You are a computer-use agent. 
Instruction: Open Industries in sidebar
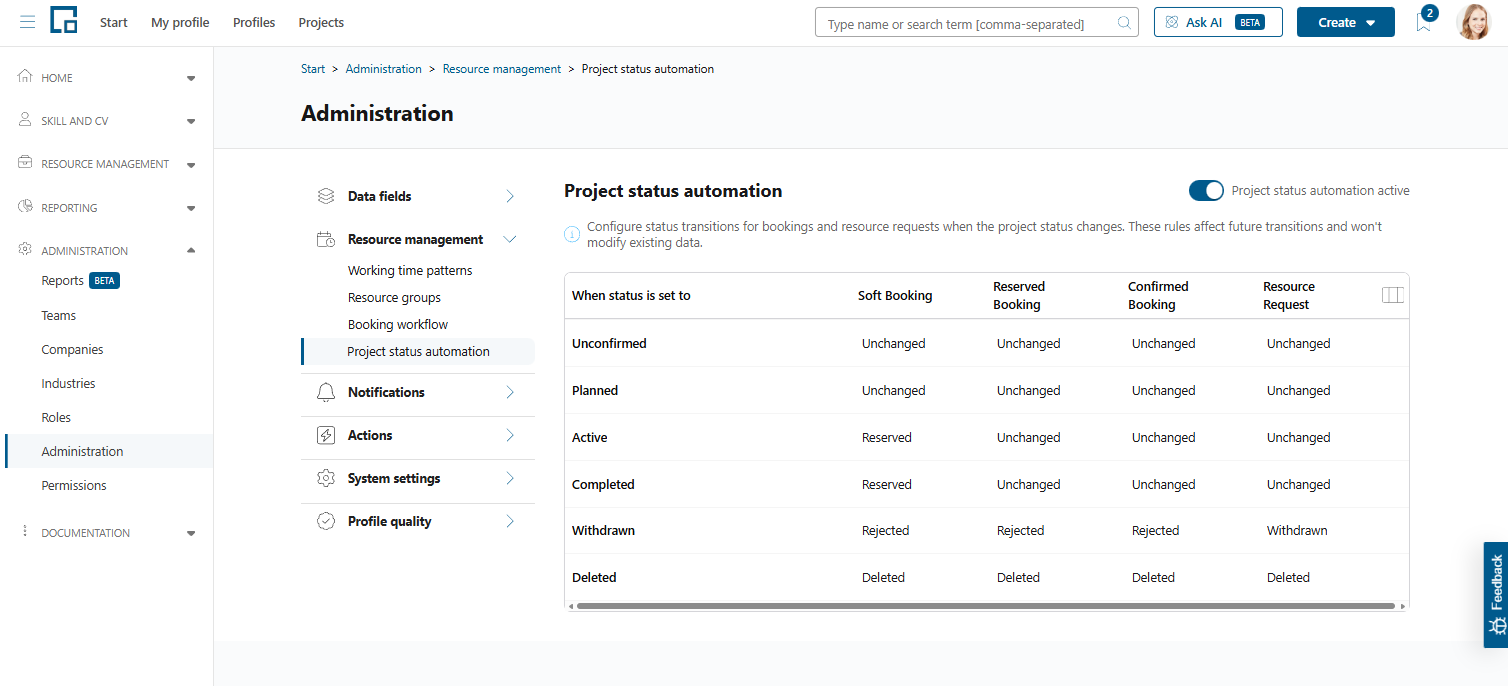68,383
